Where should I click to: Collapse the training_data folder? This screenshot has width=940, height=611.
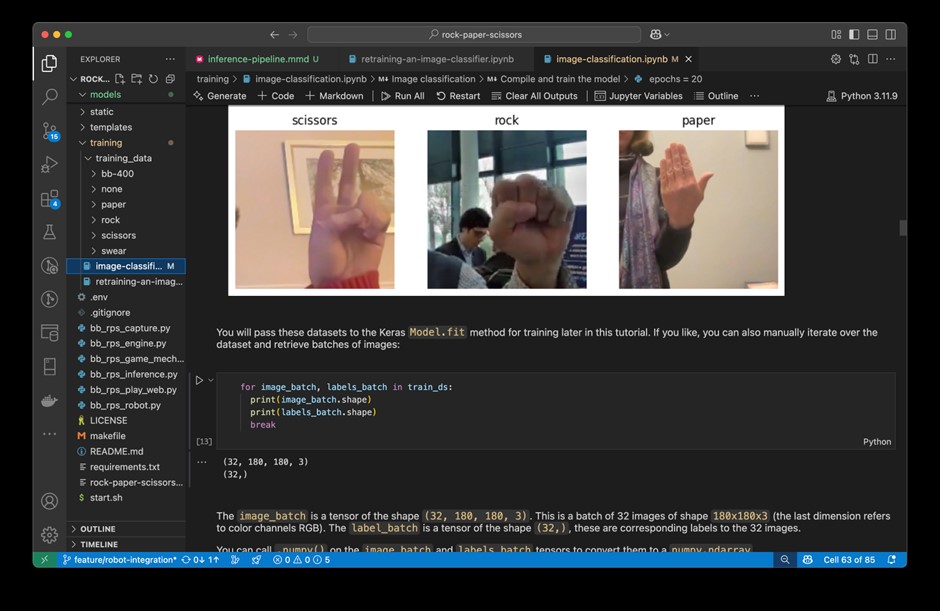pos(126,158)
